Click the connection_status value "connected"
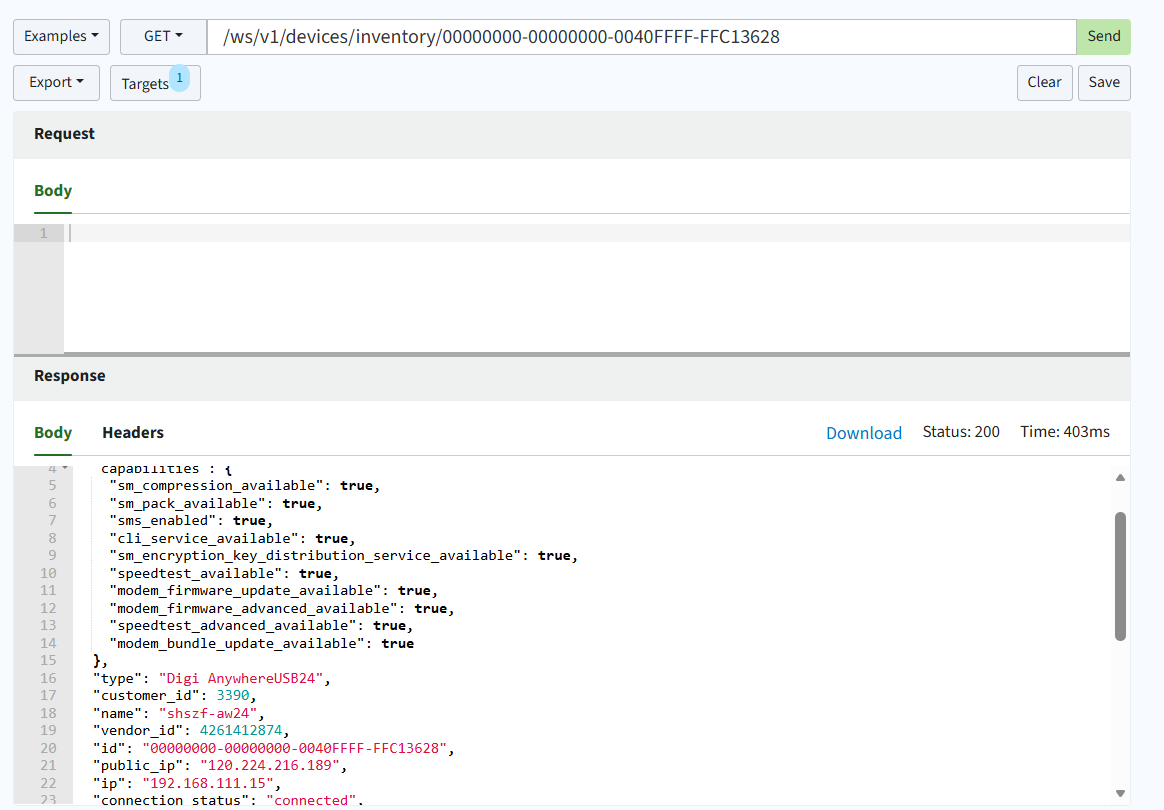 [x=311, y=800]
